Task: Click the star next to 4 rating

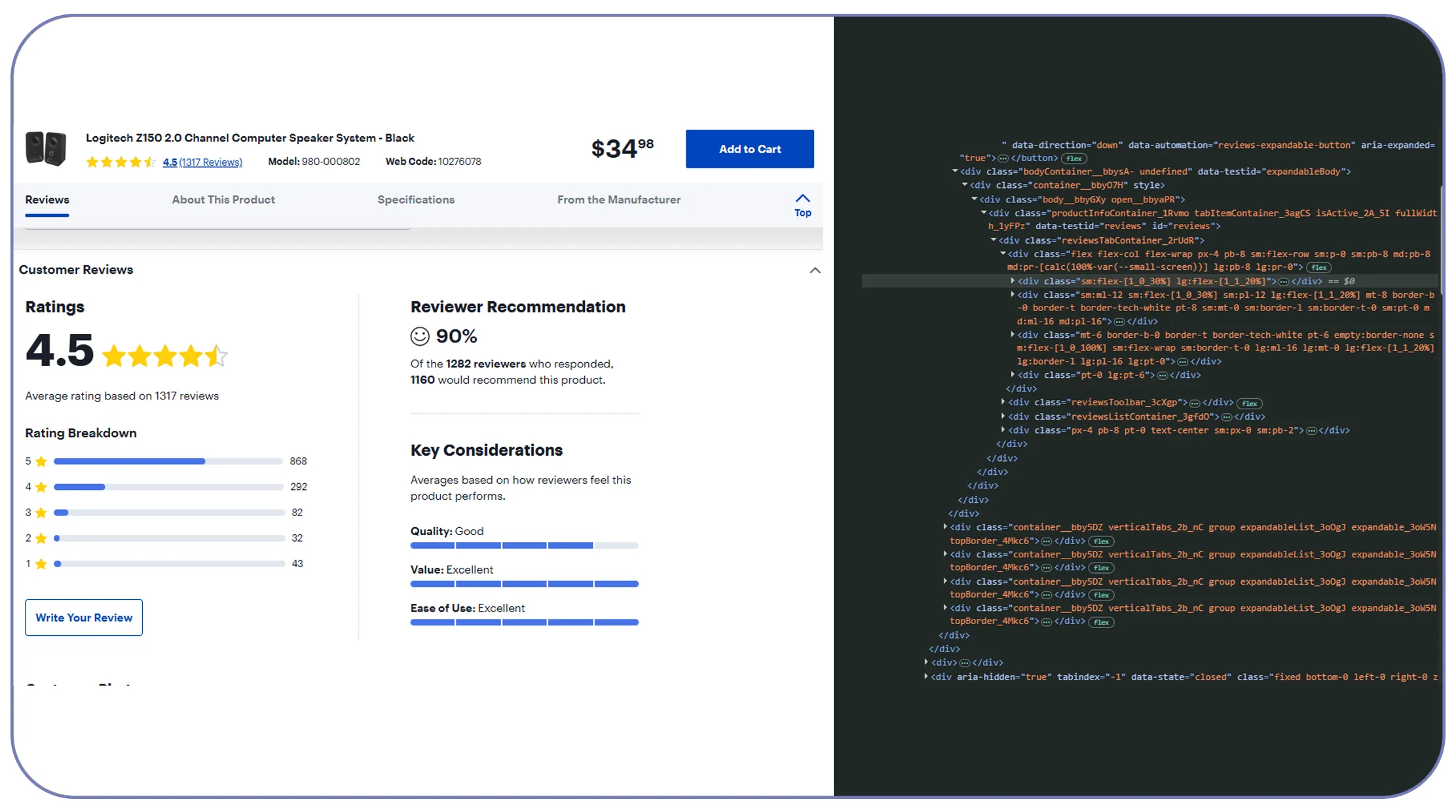Action: (x=41, y=487)
